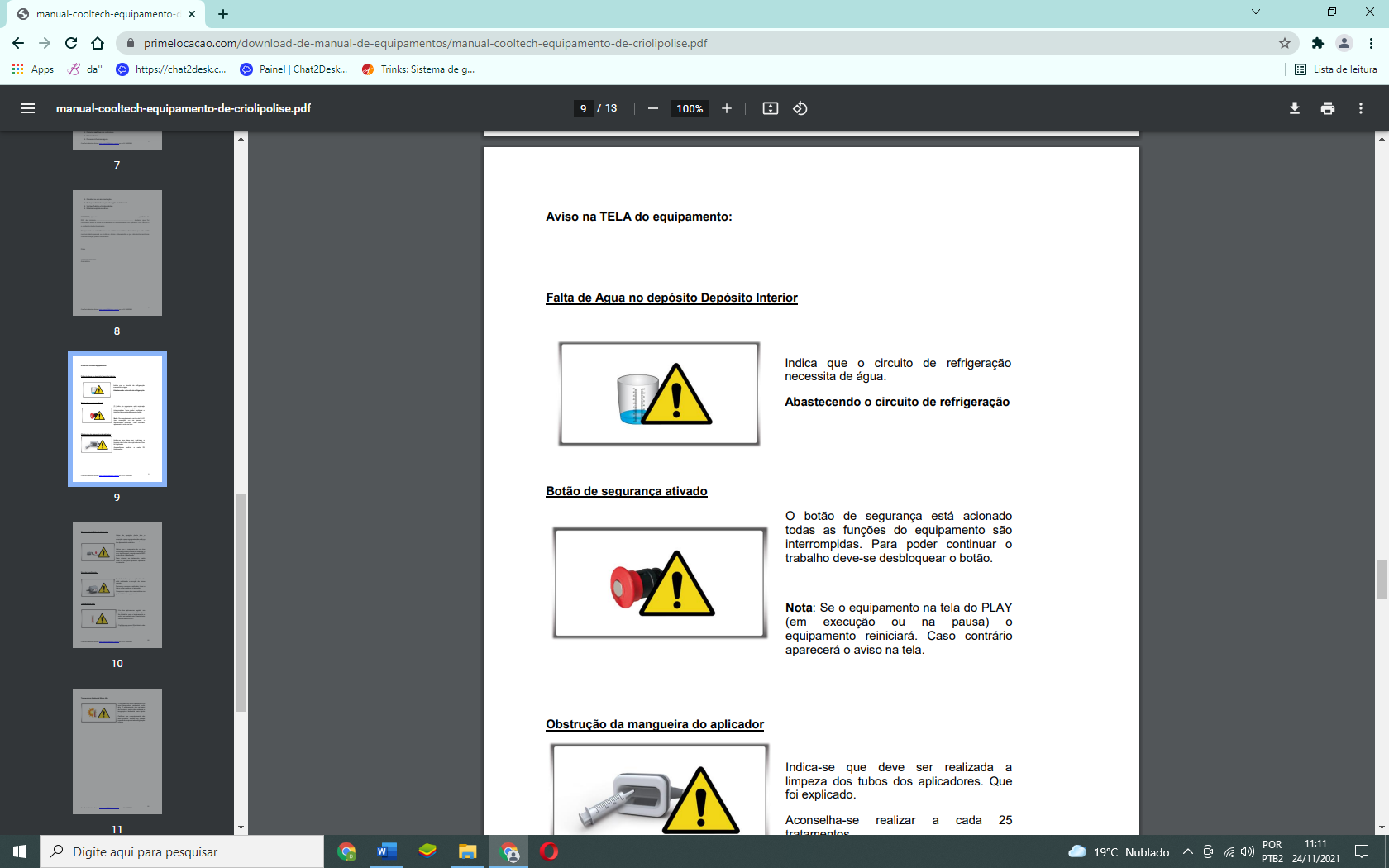Viewport: 1389px width, 868px height.
Task: Show hidden system tray icons
Action: [x=1188, y=851]
